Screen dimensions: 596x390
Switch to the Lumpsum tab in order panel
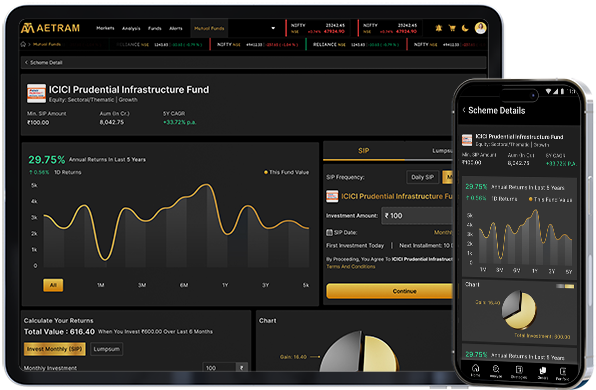point(442,151)
